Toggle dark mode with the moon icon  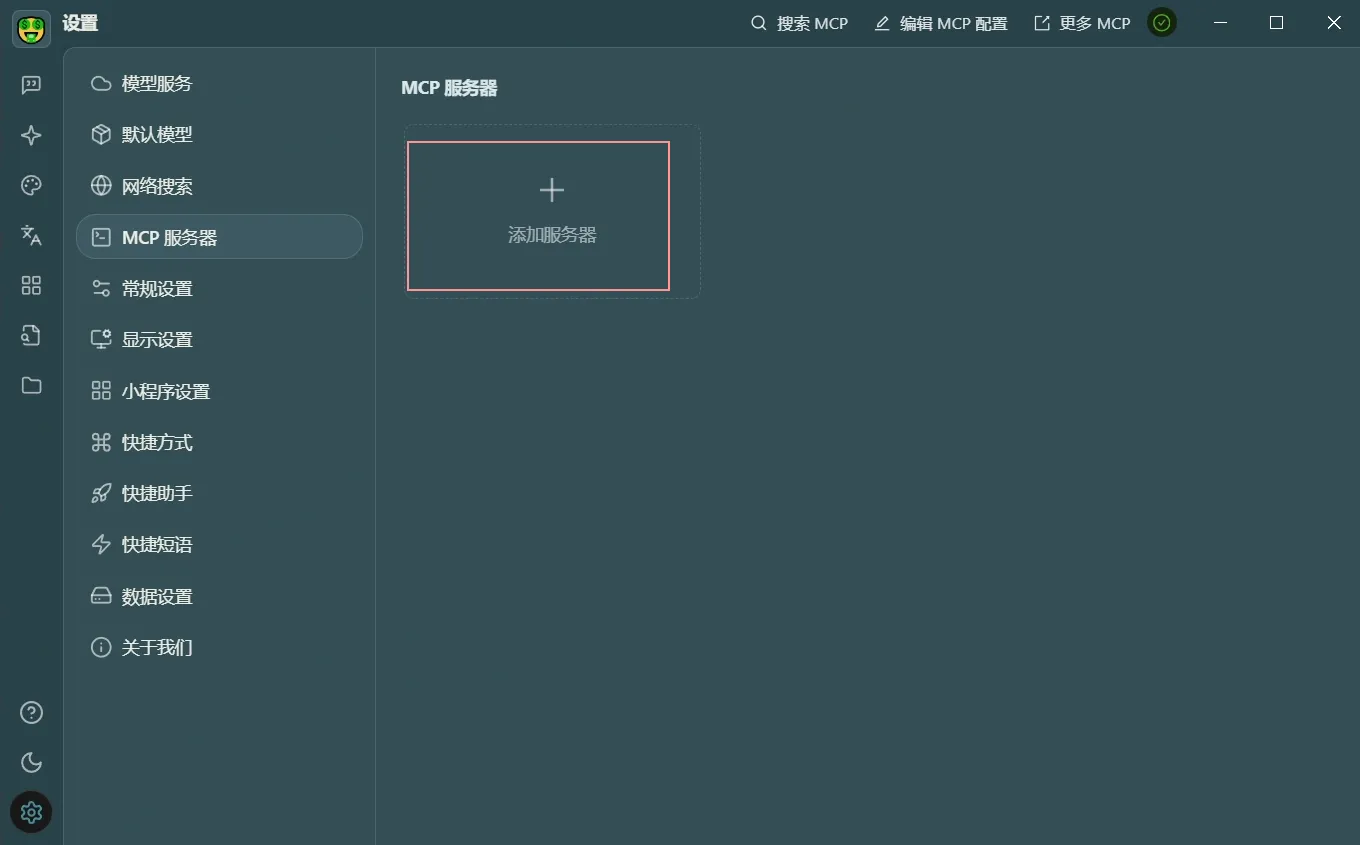pyautogui.click(x=31, y=762)
